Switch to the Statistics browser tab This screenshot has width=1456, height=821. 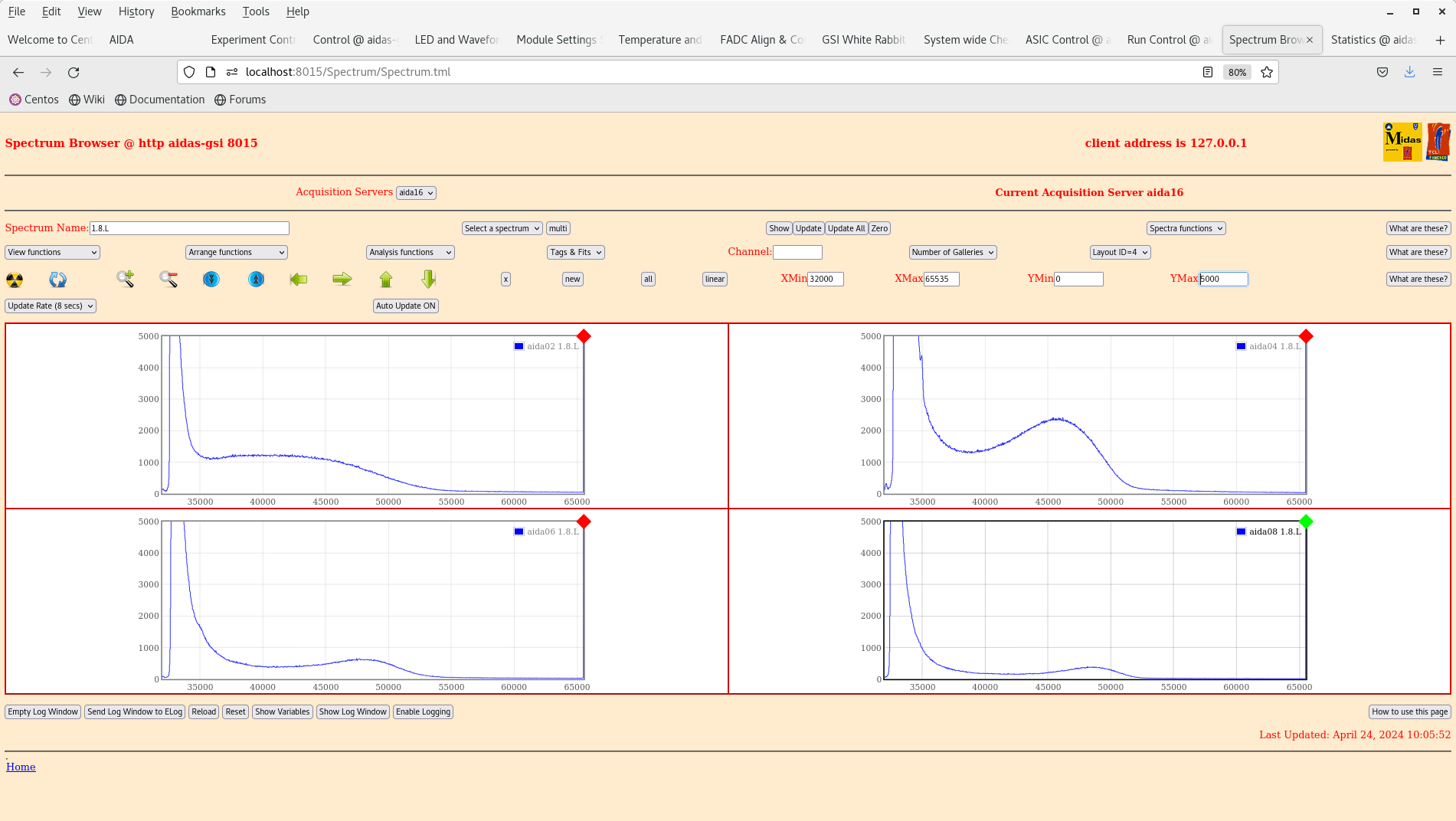[1374, 39]
